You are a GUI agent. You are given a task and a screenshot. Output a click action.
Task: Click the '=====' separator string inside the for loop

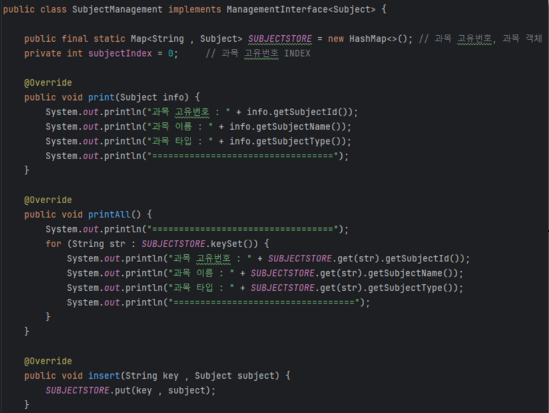[x=264, y=302]
